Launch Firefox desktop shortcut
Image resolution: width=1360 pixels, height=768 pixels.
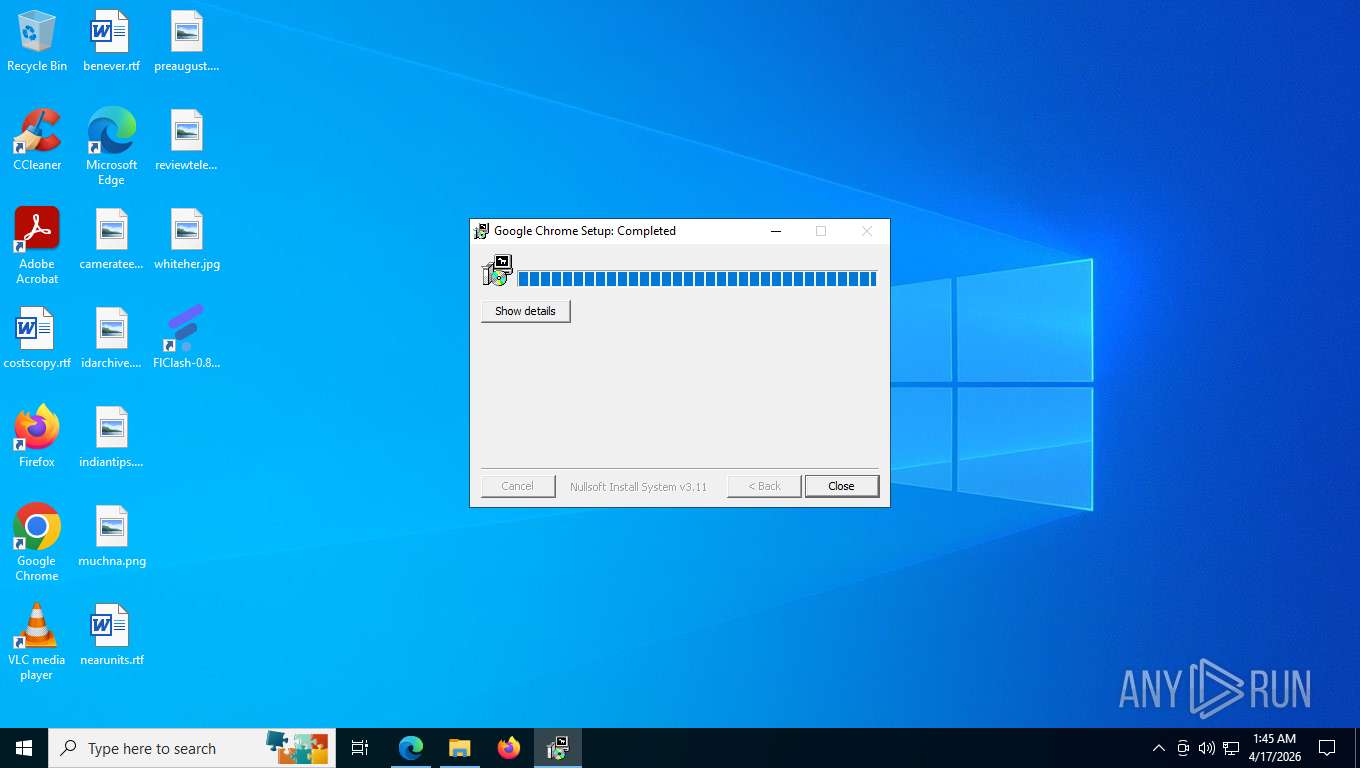coord(37,437)
